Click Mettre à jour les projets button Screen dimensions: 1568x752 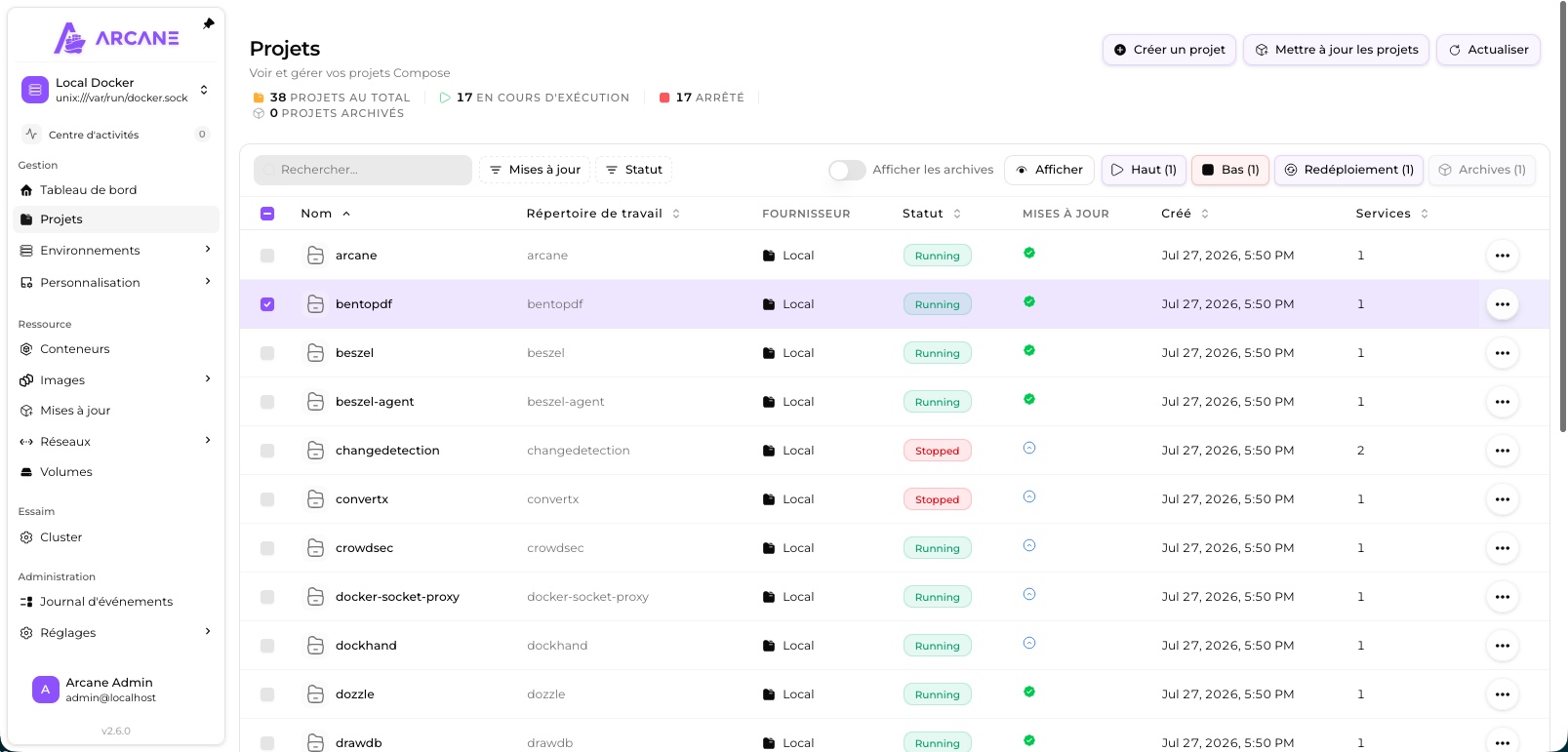pos(1337,50)
